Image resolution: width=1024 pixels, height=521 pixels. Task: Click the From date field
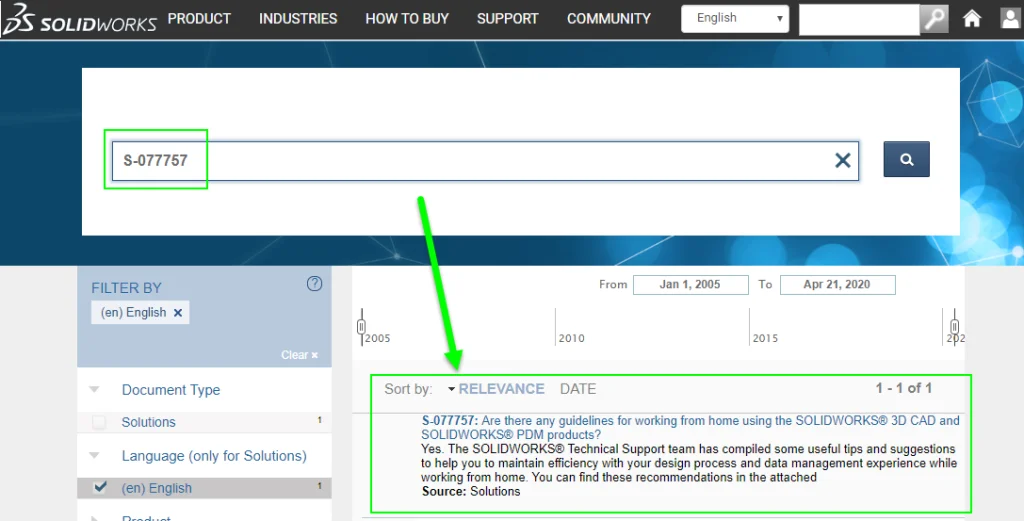click(690, 285)
